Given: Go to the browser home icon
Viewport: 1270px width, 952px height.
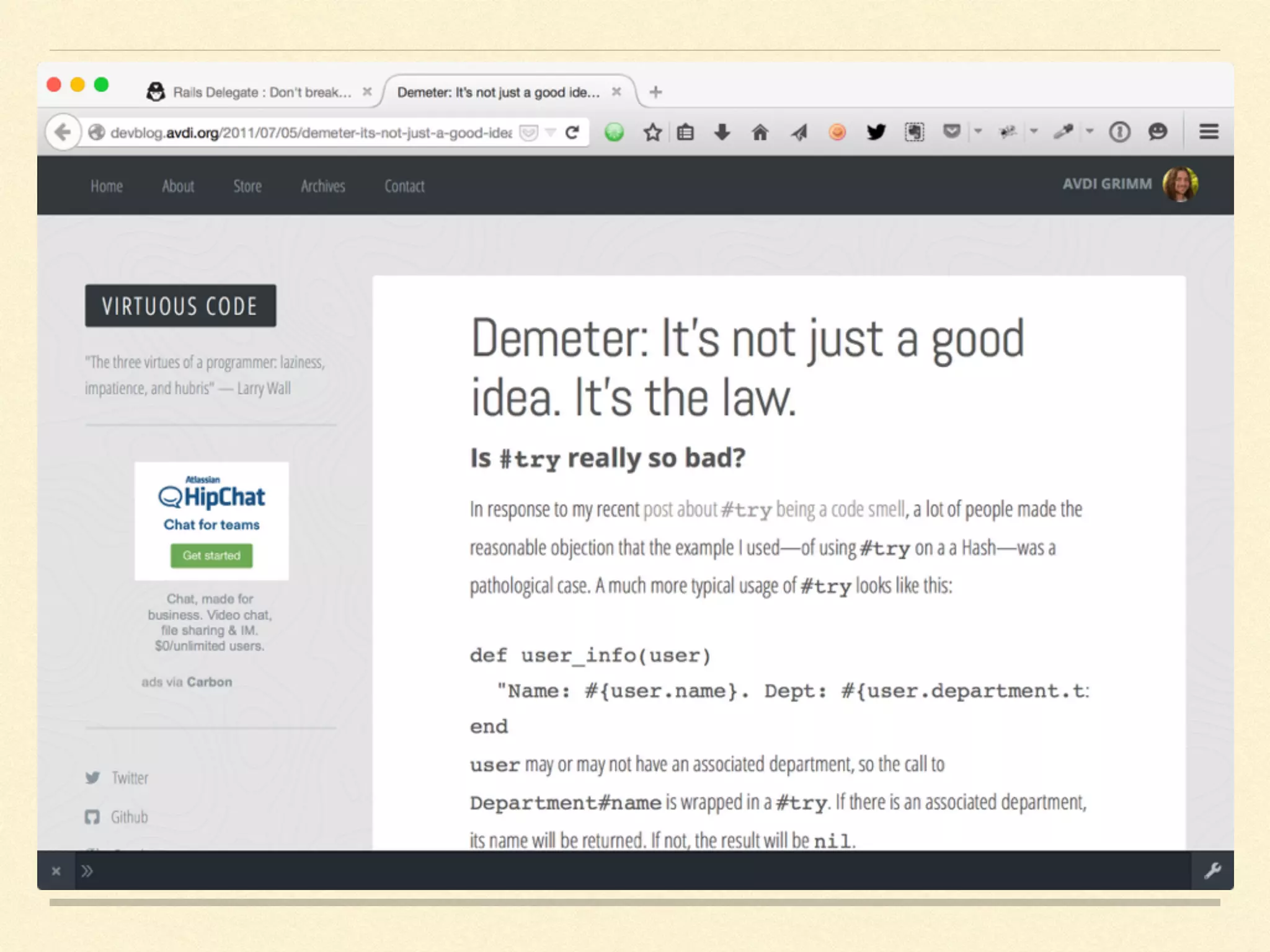Looking at the screenshot, I should [760, 132].
